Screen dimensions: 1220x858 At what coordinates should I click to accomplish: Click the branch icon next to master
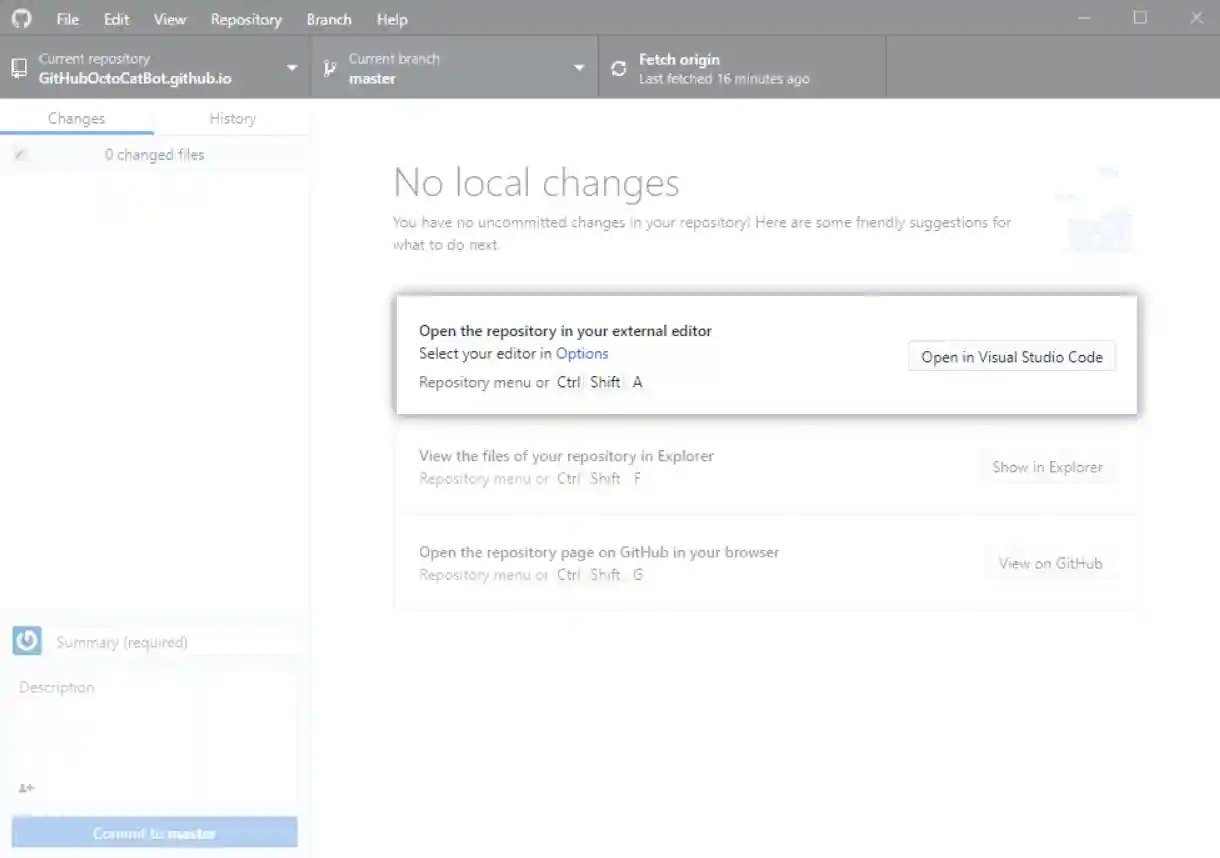(328, 66)
